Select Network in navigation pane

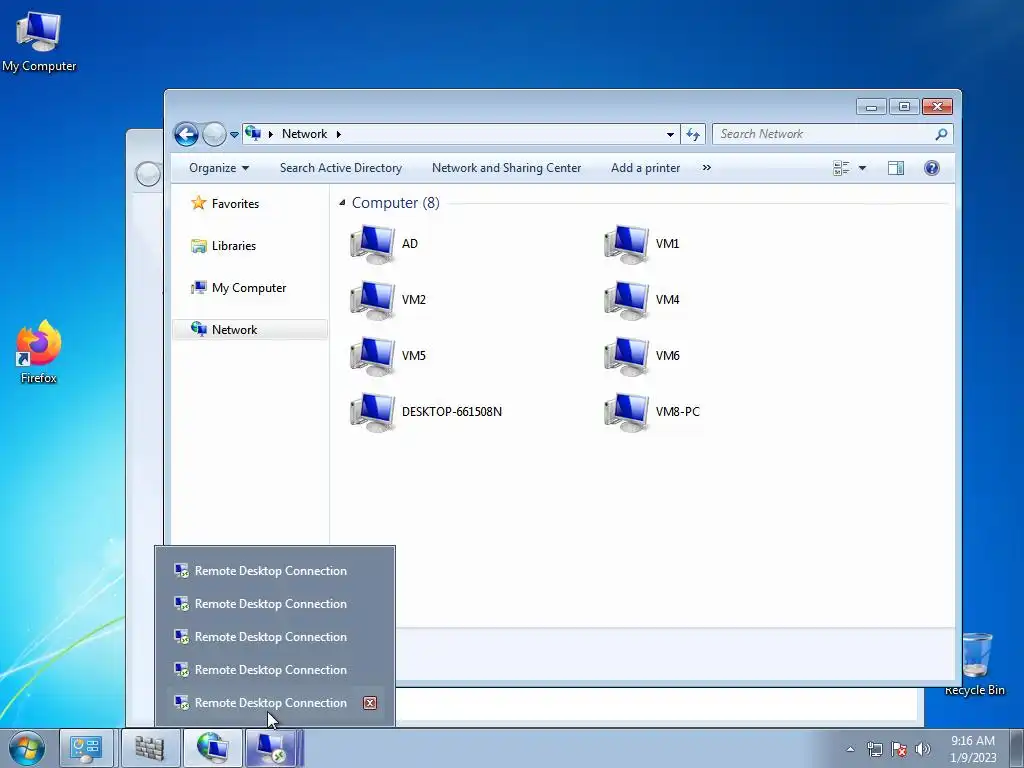(249, 330)
